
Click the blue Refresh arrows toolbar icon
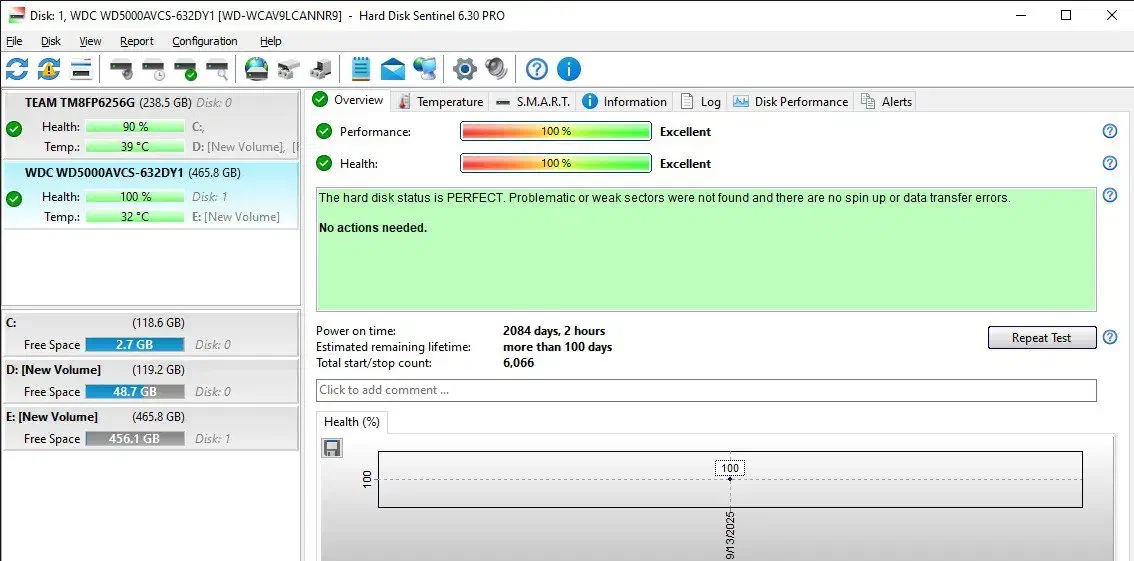17,69
